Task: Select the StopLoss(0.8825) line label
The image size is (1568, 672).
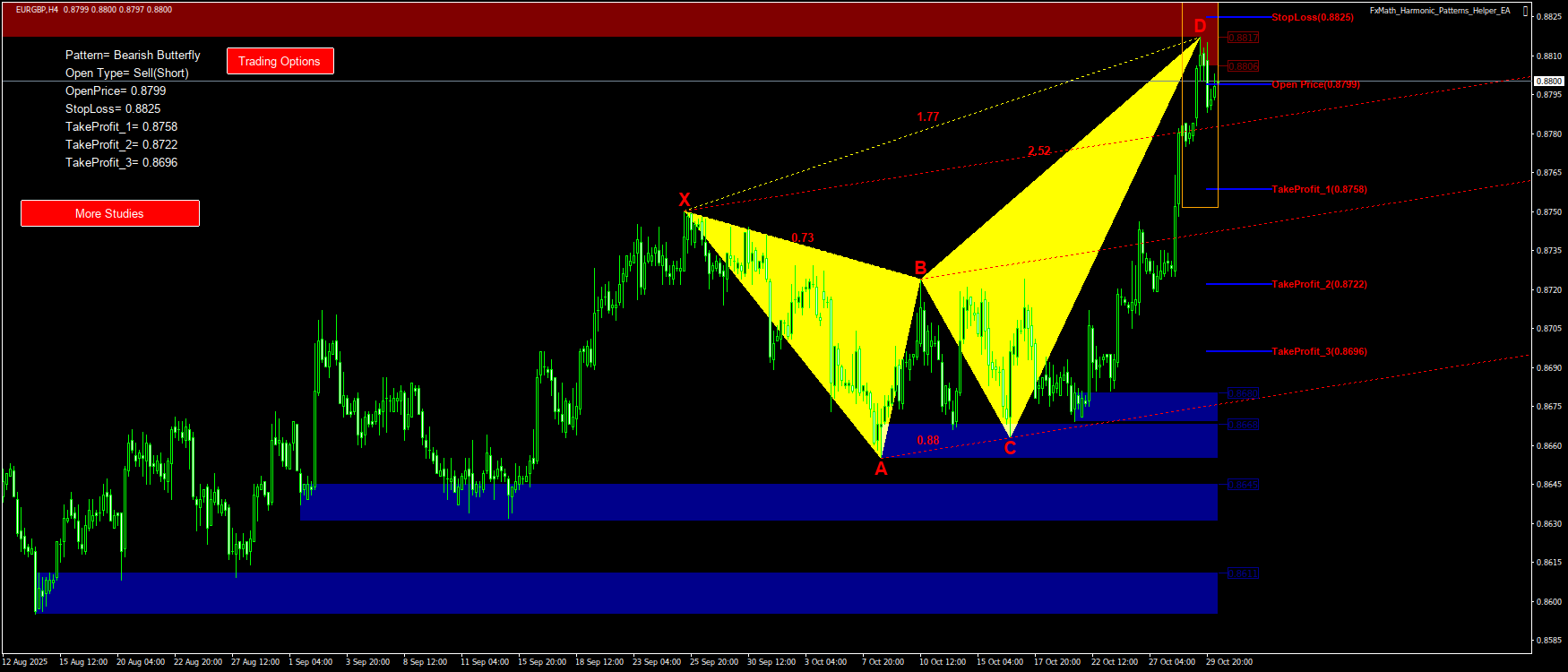Action: pos(1312,17)
